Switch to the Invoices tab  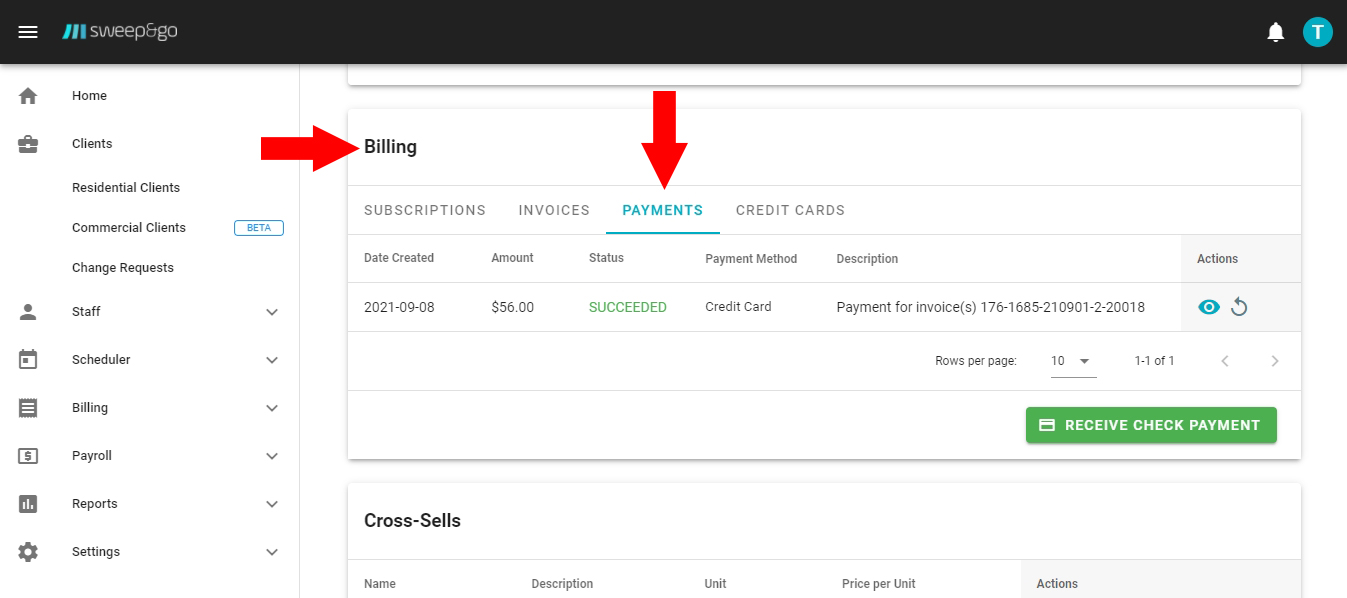[x=554, y=210]
